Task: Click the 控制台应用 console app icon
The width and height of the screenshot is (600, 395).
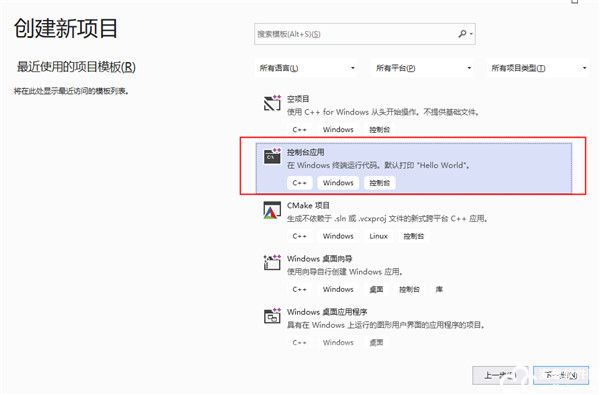Action: tap(272, 157)
